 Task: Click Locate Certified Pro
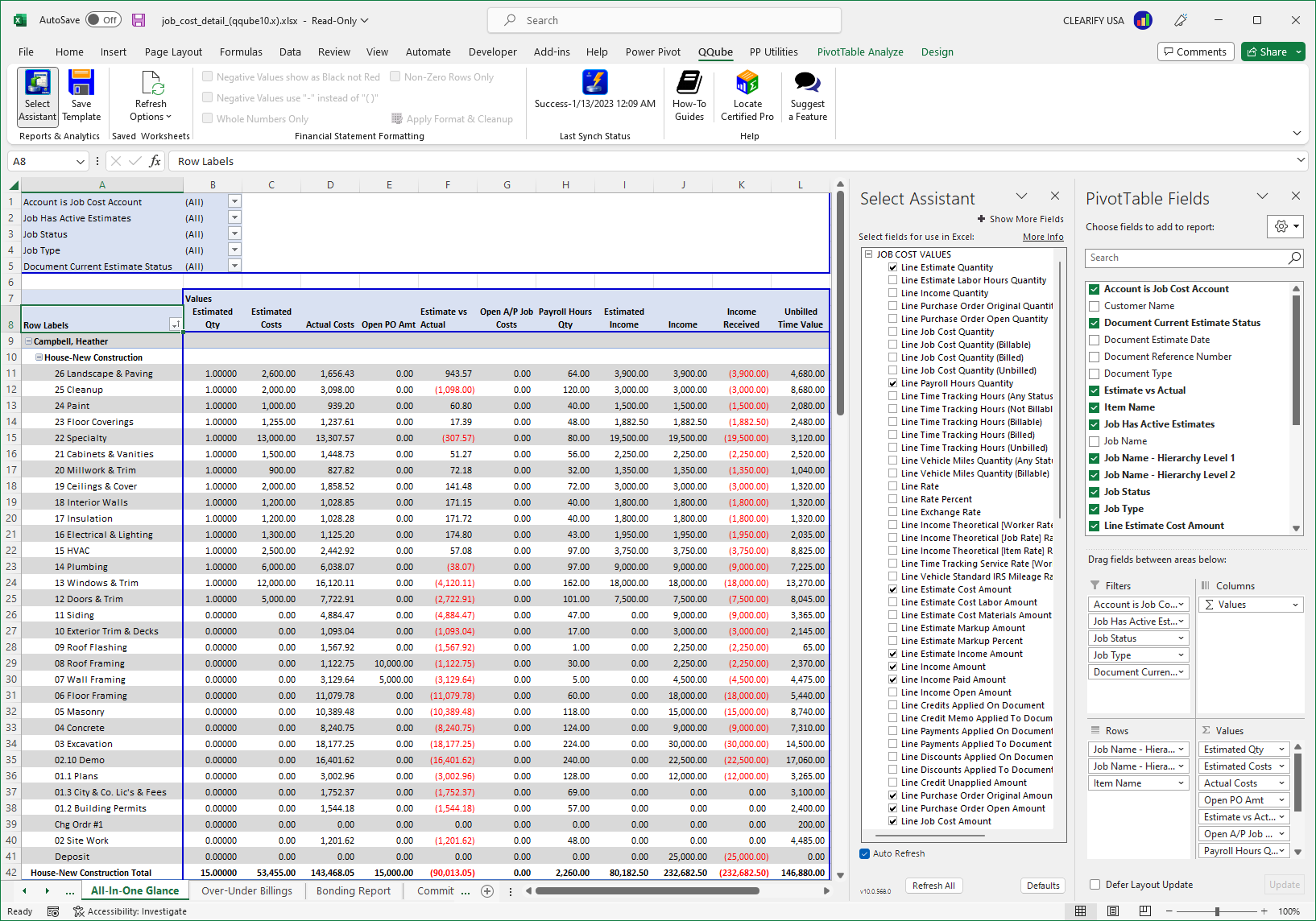pyautogui.click(x=747, y=95)
